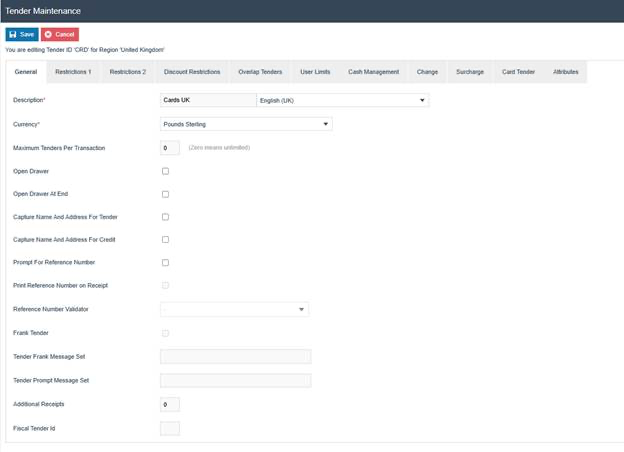
Task: Select the Surcharge tab
Action: click(x=469, y=72)
